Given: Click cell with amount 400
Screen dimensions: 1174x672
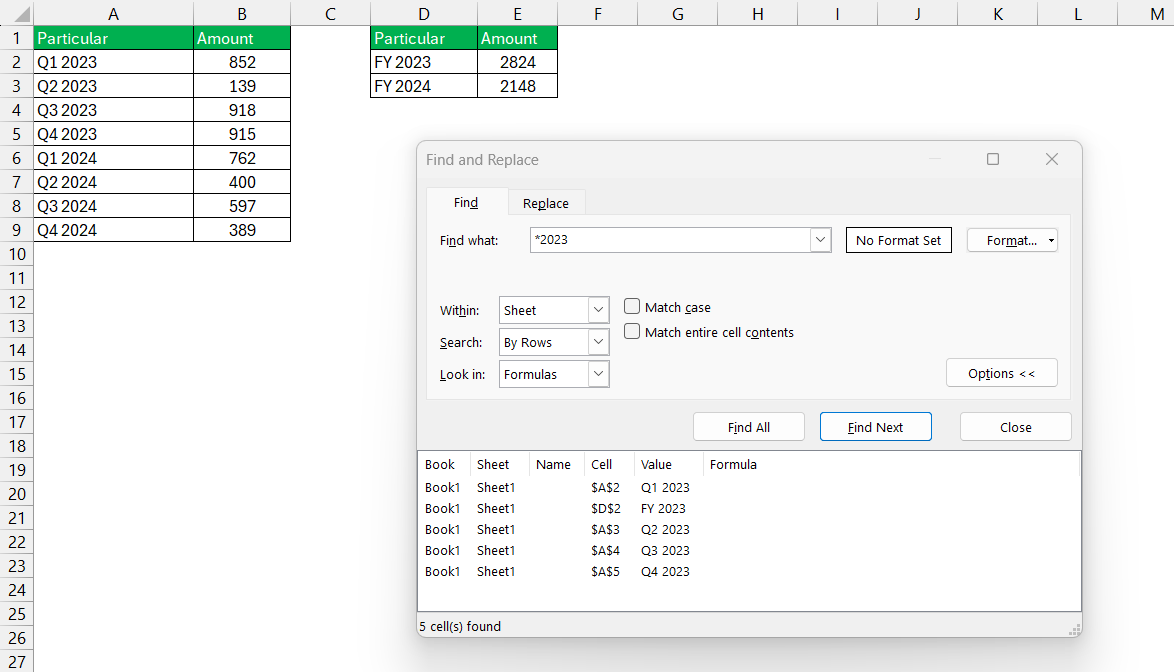Looking at the screenshot, I should click(242, 182).
